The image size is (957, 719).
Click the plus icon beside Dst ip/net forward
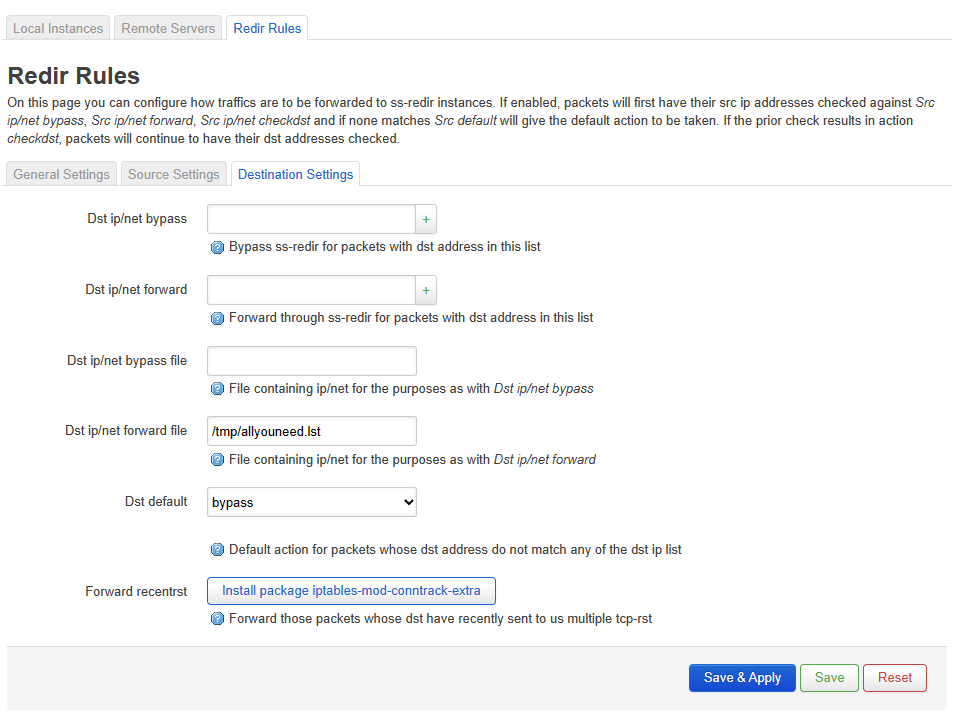pos(426,290)
